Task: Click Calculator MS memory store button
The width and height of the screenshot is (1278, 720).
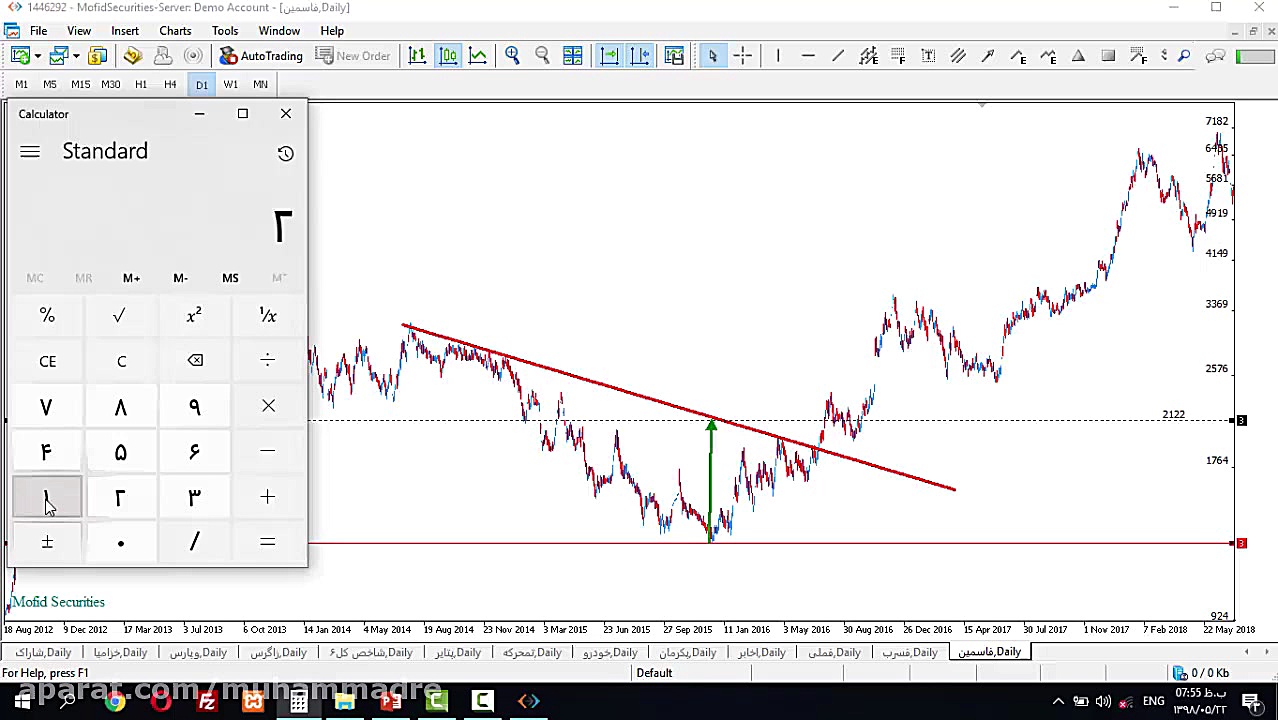Action: point(230,278)
